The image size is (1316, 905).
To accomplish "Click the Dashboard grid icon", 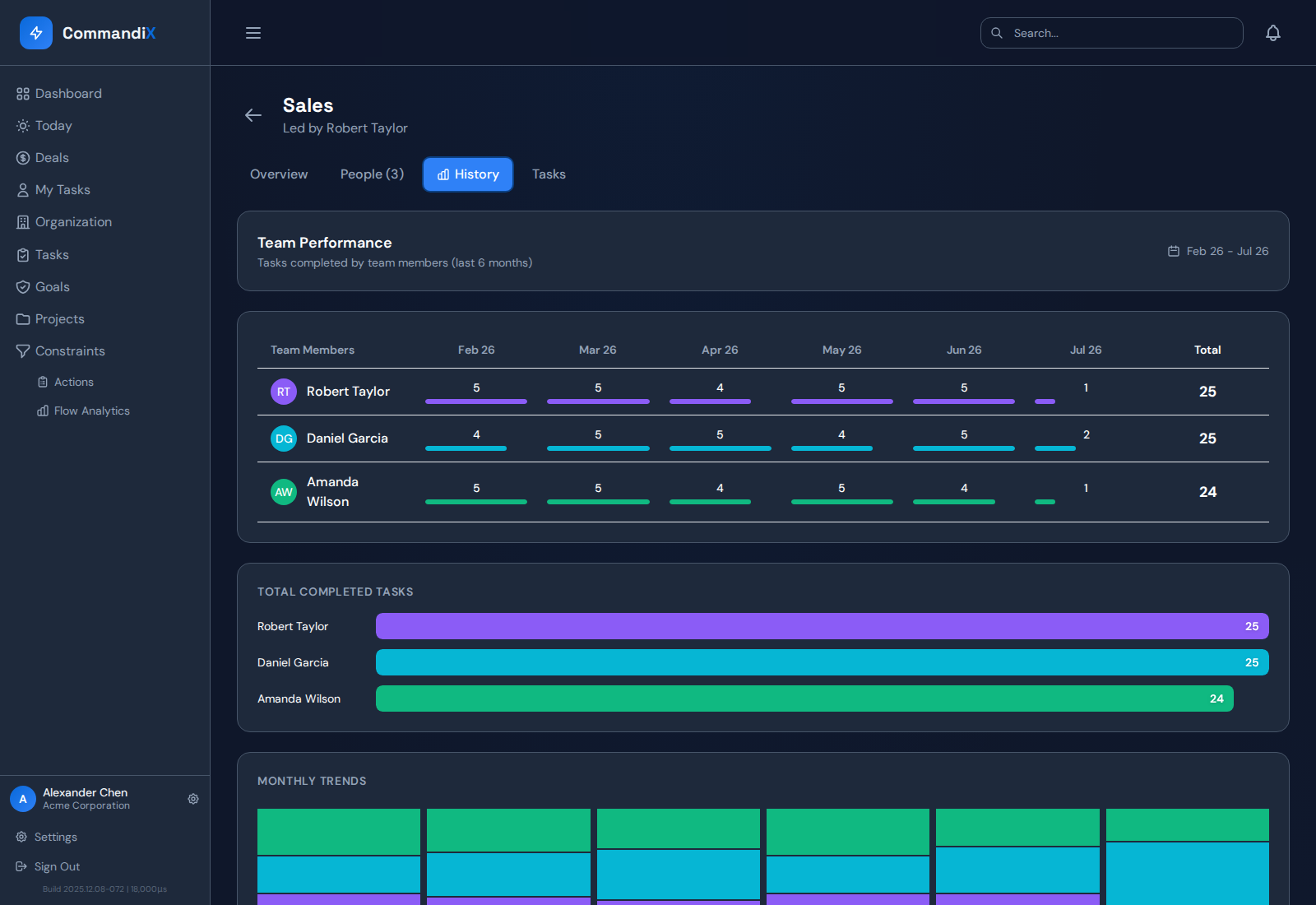I will [x=23, y=94].
